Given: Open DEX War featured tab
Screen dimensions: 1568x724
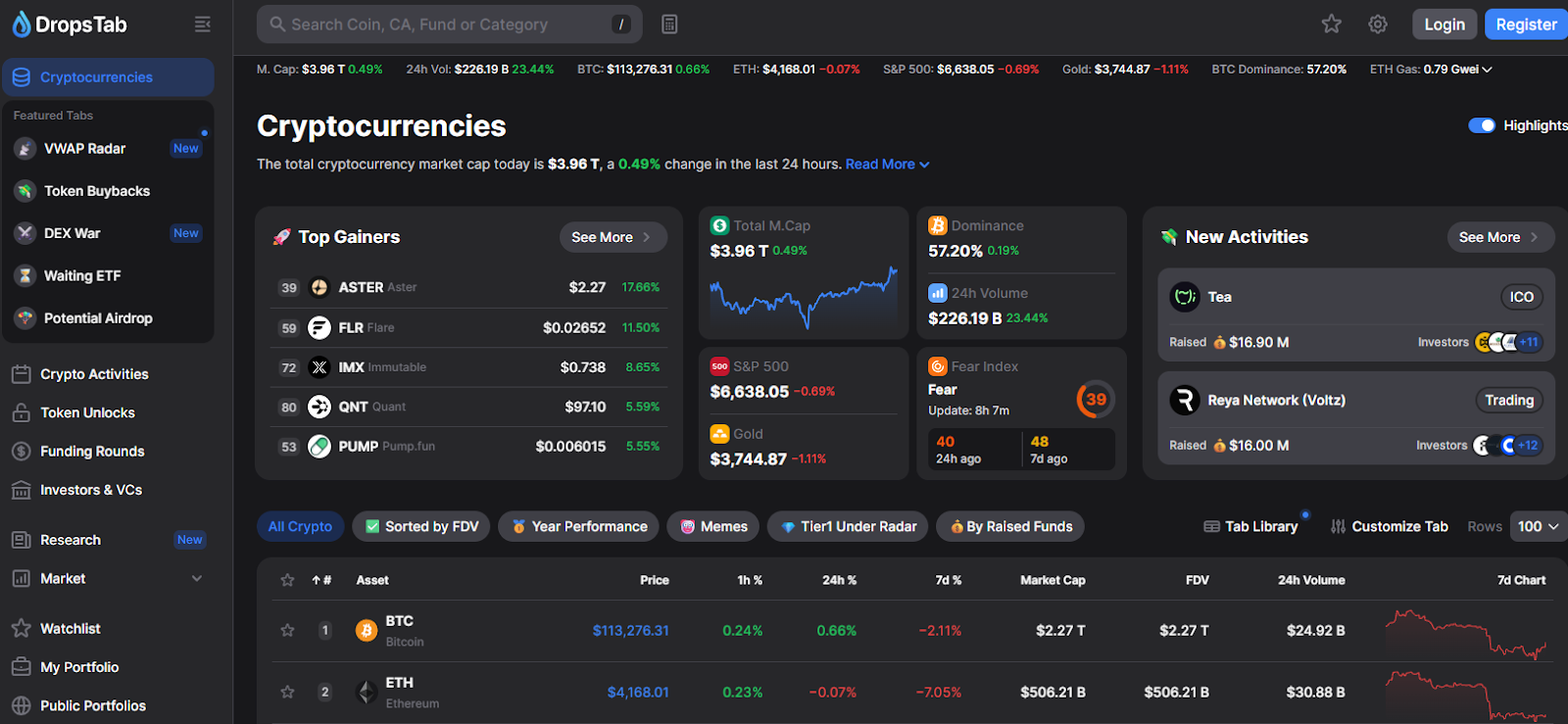Looking at the screenshot, I should click(108, 233).
